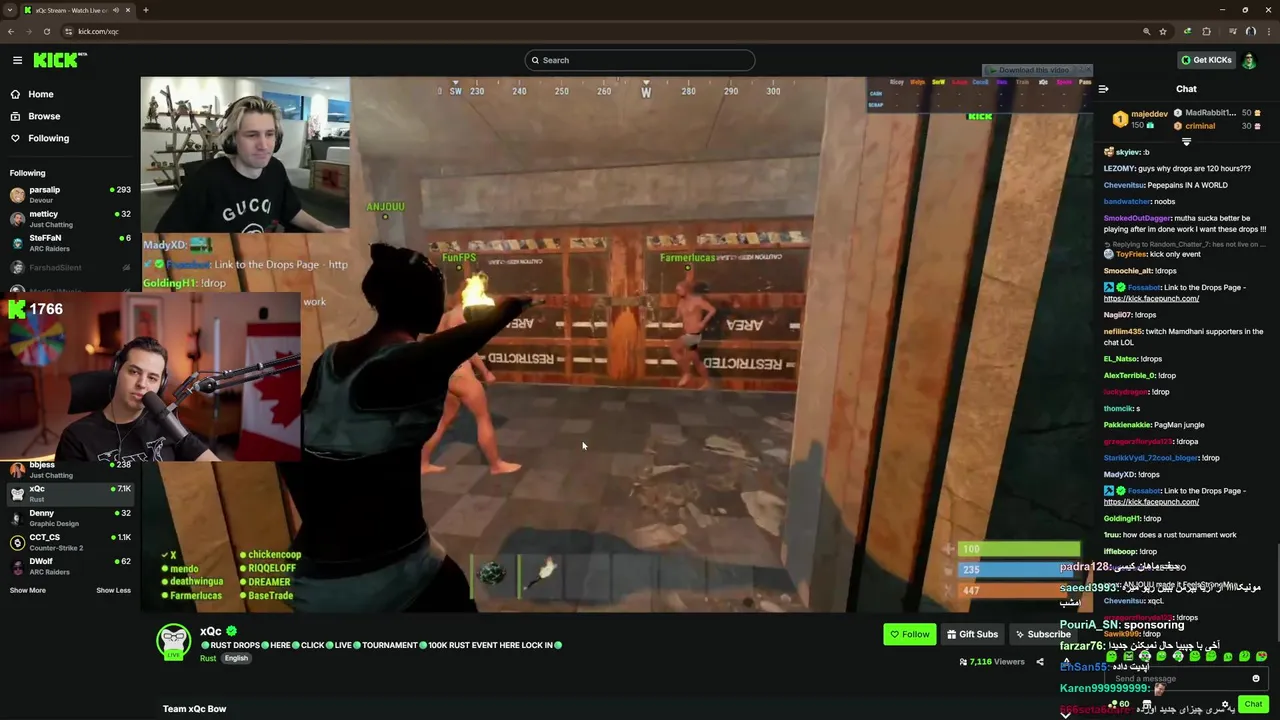The height and width of the screenshot is (720, 1280).
Task: View site information icon in address bar
Action: pyautogui.click(x=69, y=31)
